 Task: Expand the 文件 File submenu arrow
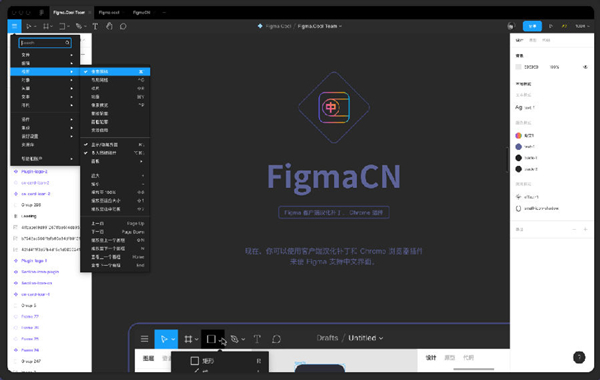click(x=71, y=55)
